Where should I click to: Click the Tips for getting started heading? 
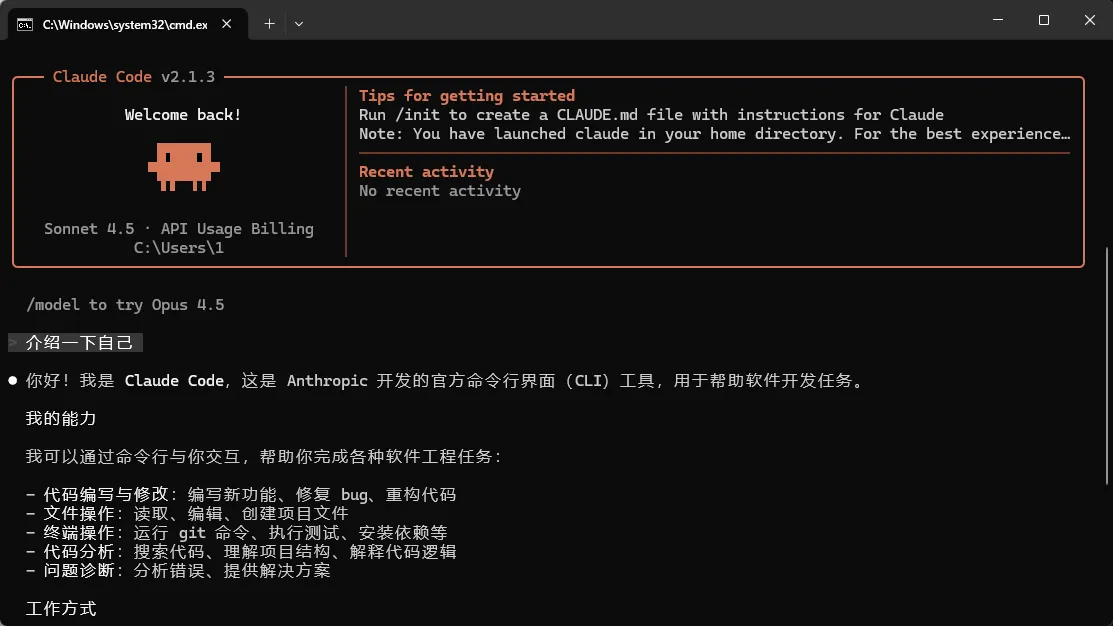point(466,96)
